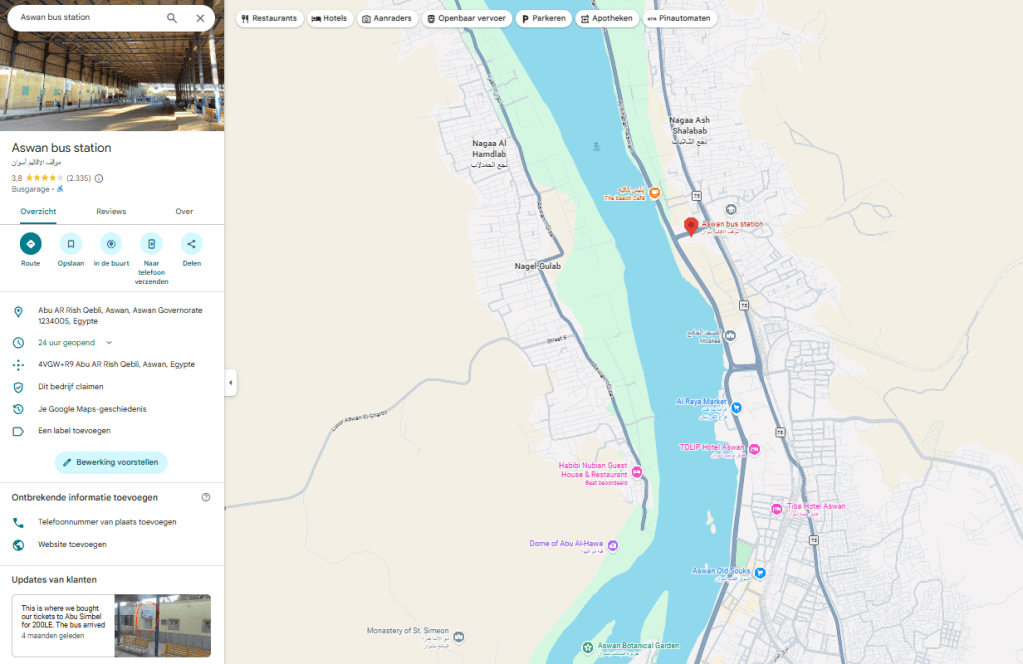
Task: Select the Hotels filter chip
Action: (x=329, y=18)
